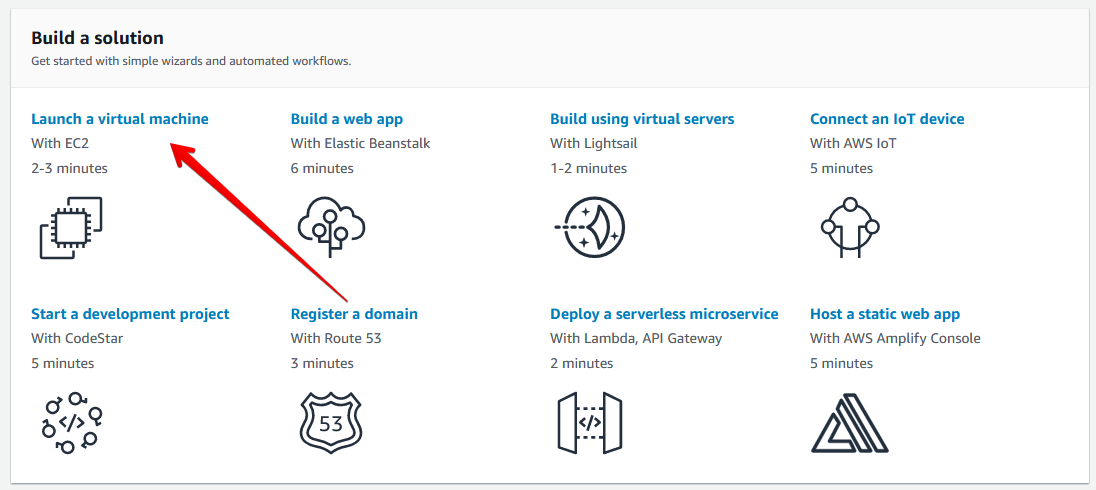This screenshot has height=490, width=1096.
Task: Open Deploy a serverless microservice link
Action: tap(664, 314)
